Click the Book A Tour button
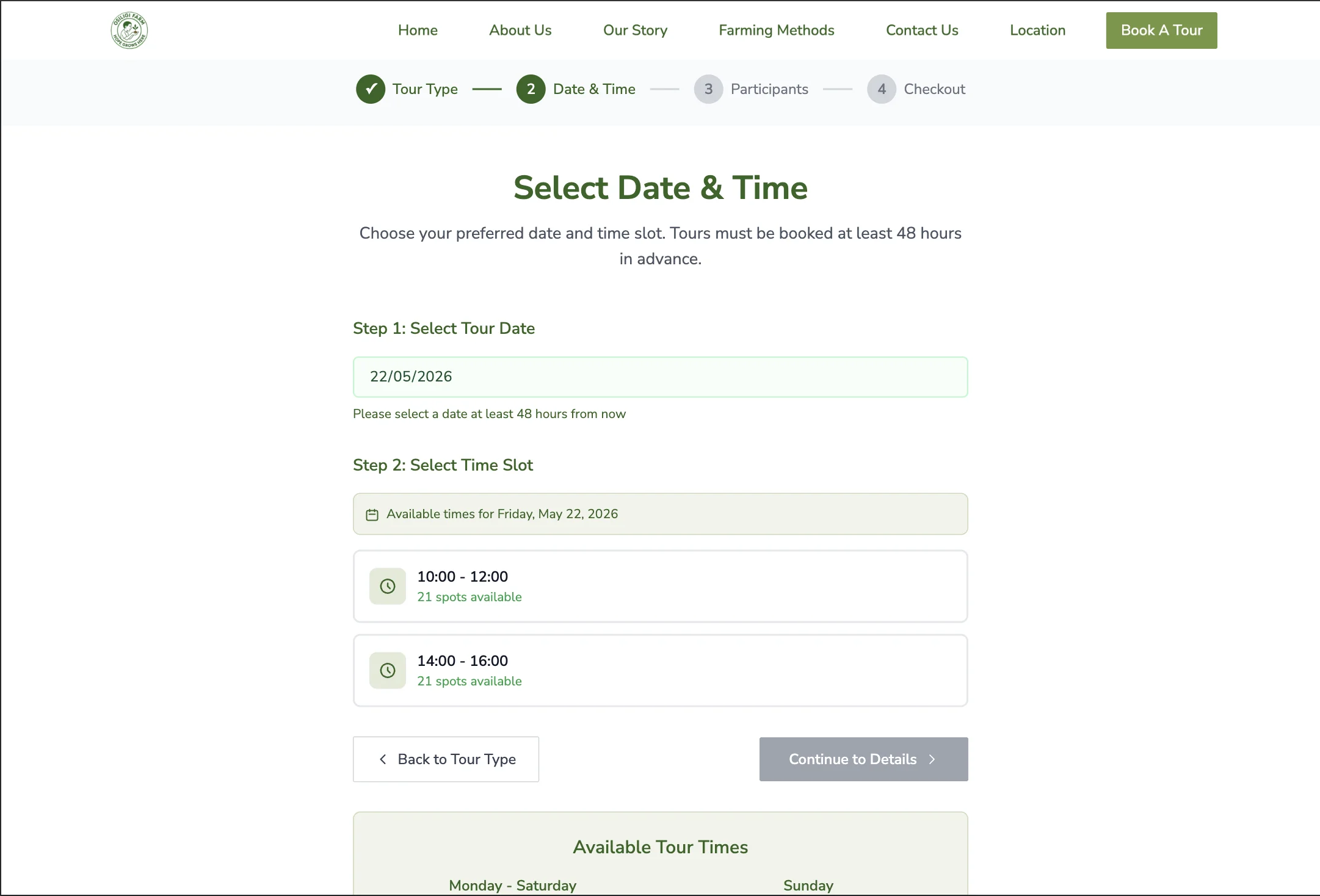The width and height of the screenshot is (1320, 896). 1161,31
